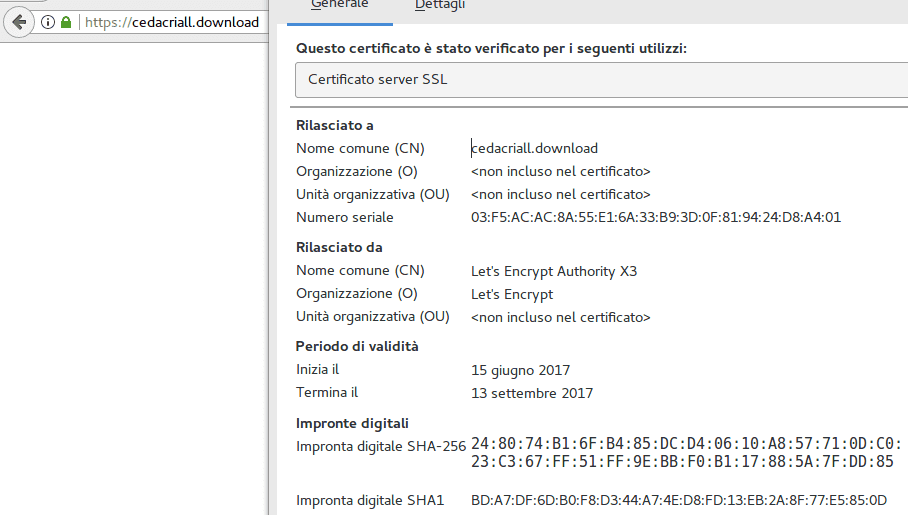Click the Let's Encrypt Authority X3 value

point(554,270)
